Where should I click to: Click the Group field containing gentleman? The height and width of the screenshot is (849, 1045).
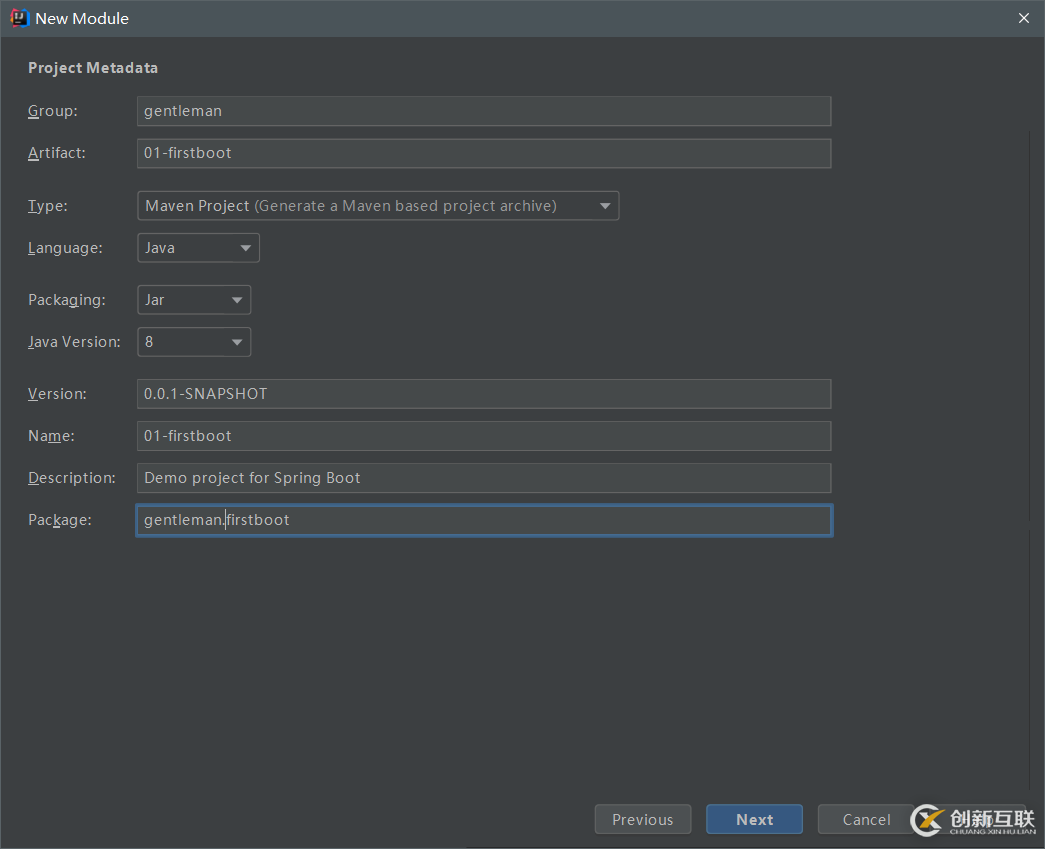coord(483,111)
